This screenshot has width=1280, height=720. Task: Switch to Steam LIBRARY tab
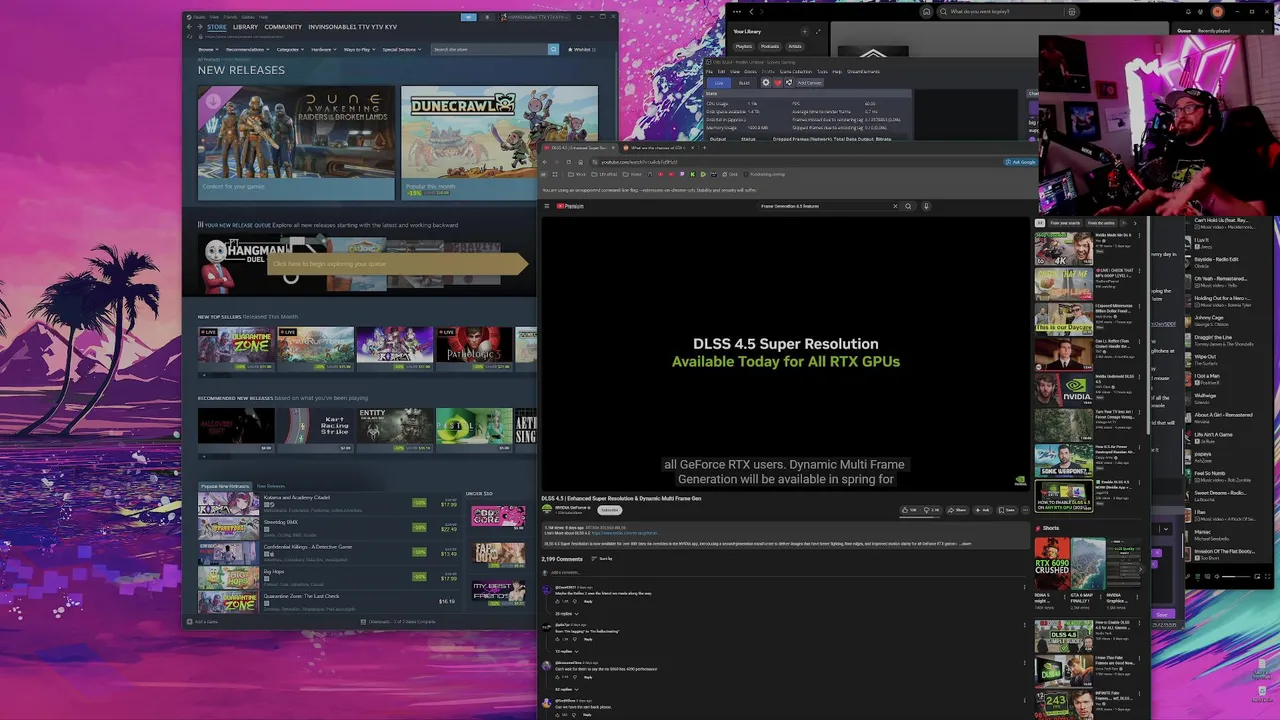(x=245, y=27)
